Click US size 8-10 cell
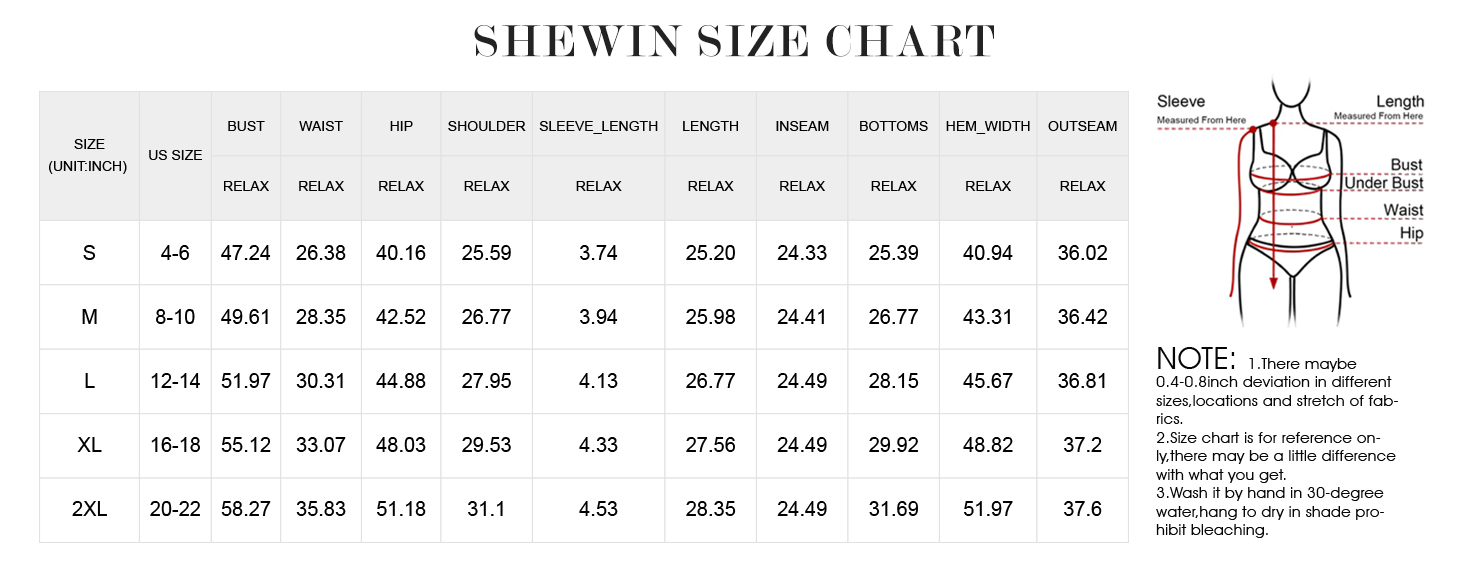This screenshot has width=1469, height=567. coord(175,317)
